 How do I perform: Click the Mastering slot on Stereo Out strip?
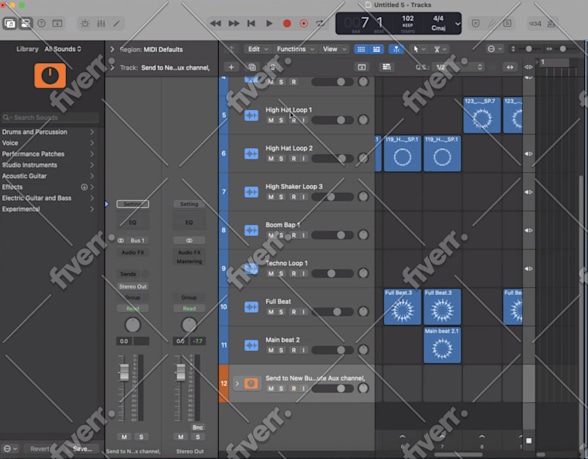click(x=189, y=261)
